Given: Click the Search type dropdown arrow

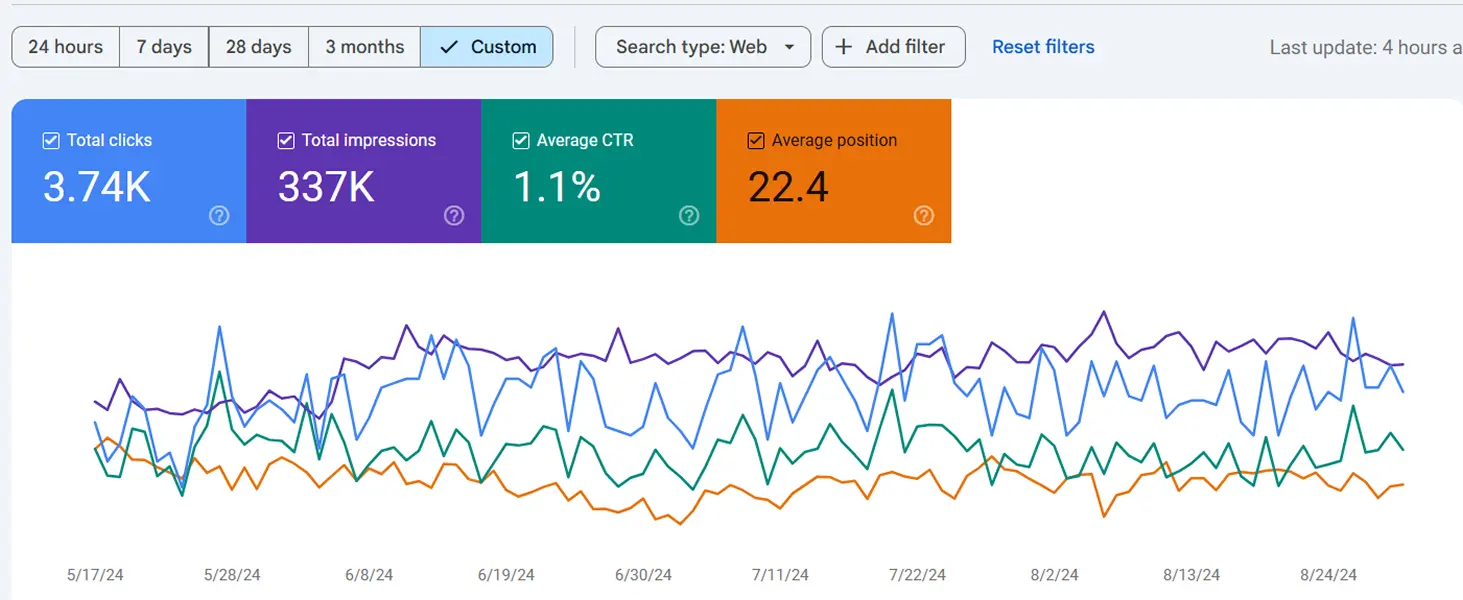Looking at the screenshot, I should (x=790, y=47).
